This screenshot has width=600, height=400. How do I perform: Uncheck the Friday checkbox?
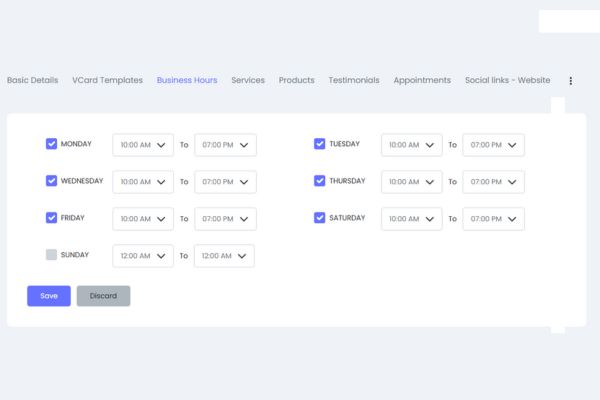52,218
